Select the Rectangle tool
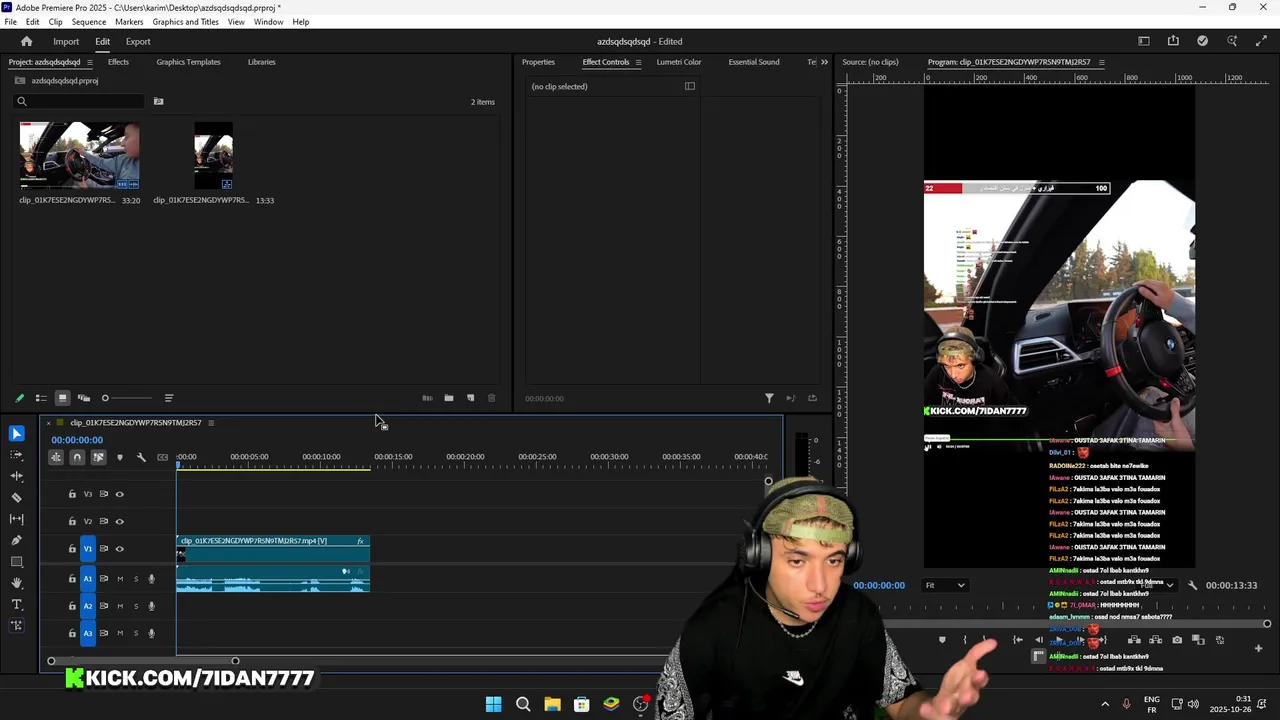This screenshot has width=1280, height=720. [x=16, y=562]
